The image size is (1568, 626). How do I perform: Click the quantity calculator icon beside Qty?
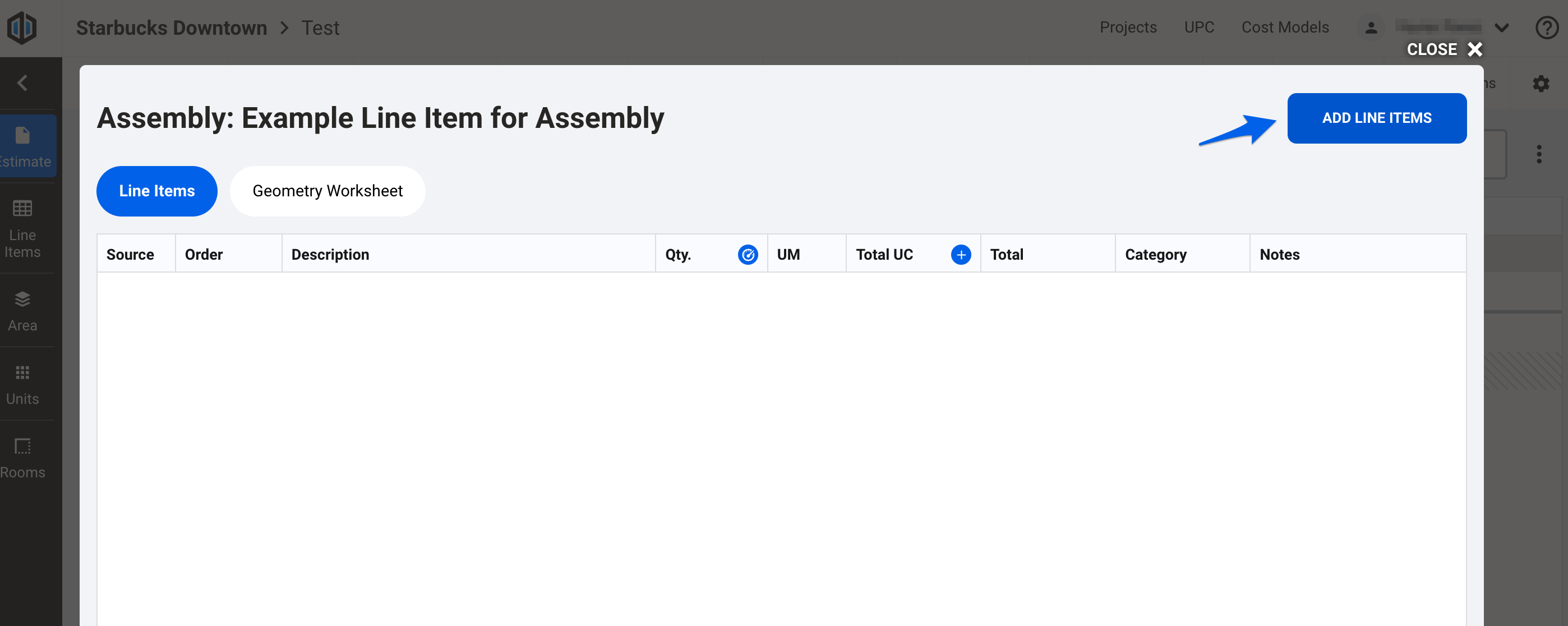[749, 255]
